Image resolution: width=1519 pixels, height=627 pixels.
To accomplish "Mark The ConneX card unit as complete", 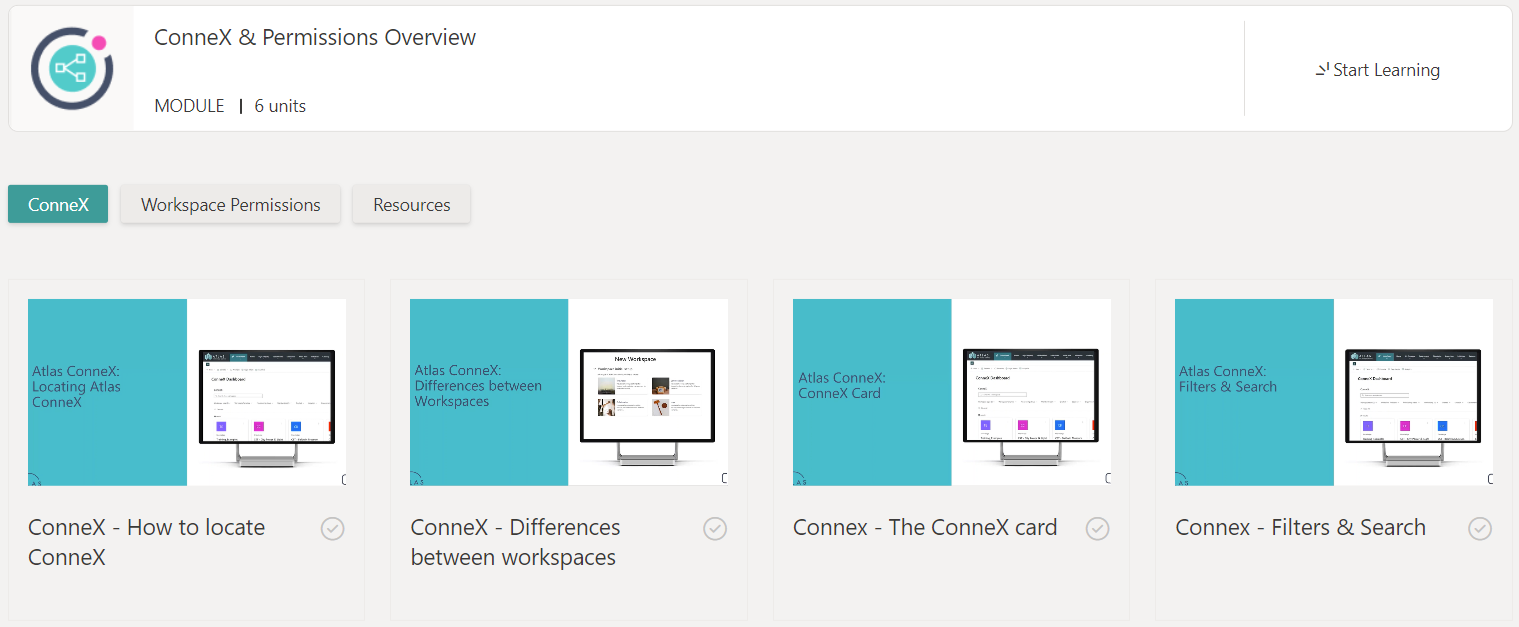I will [x=1098, y=528].
